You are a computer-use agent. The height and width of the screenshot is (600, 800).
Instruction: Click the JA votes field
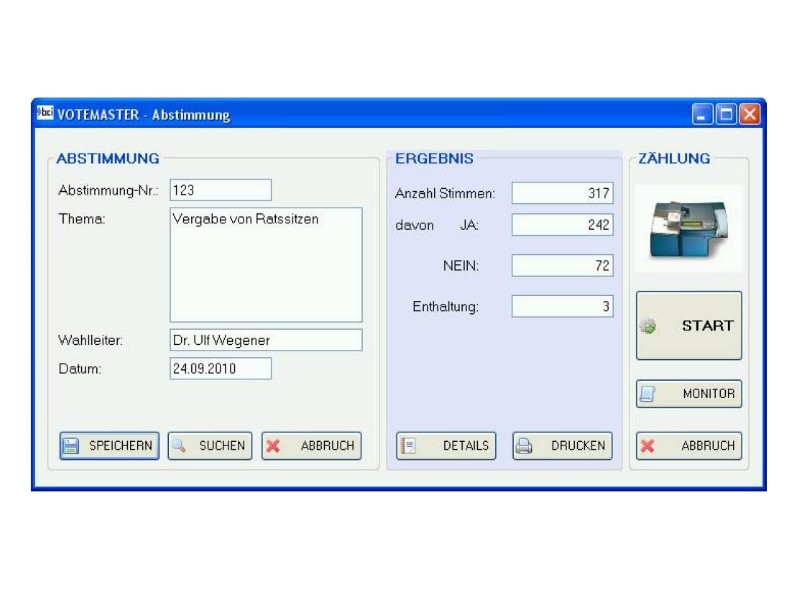[x=562, y=226]
